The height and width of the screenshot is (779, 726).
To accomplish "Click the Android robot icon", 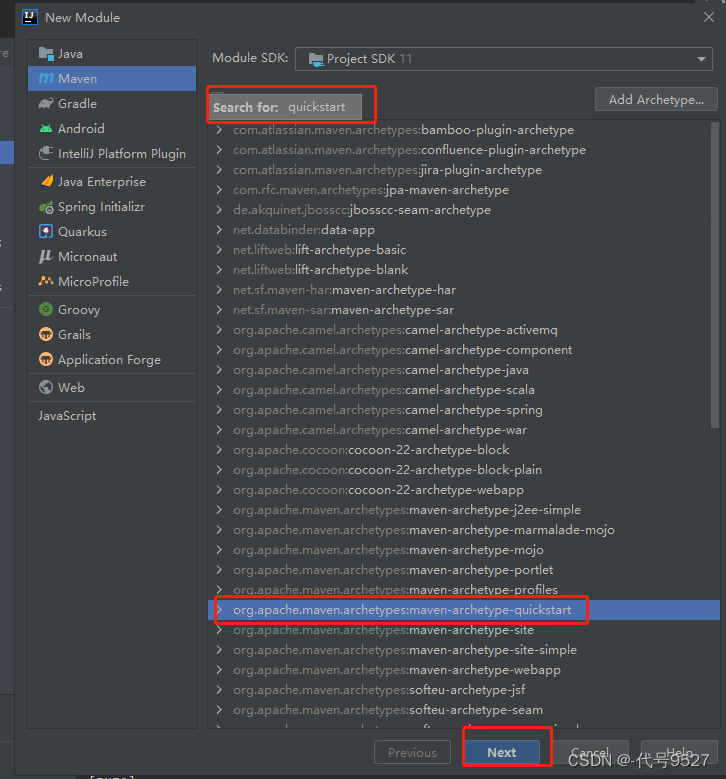I will click(46, 129).
